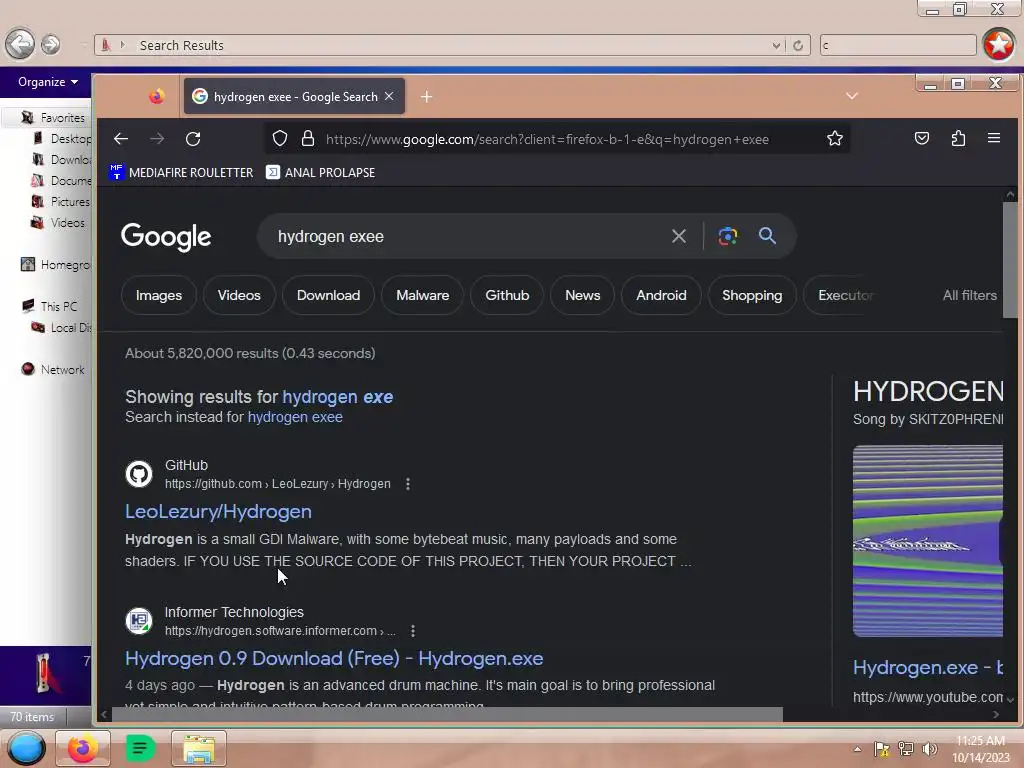The image size is (1024, 768).
Task: Select This PC in Explorer sidebar
Action: (49, 306)
